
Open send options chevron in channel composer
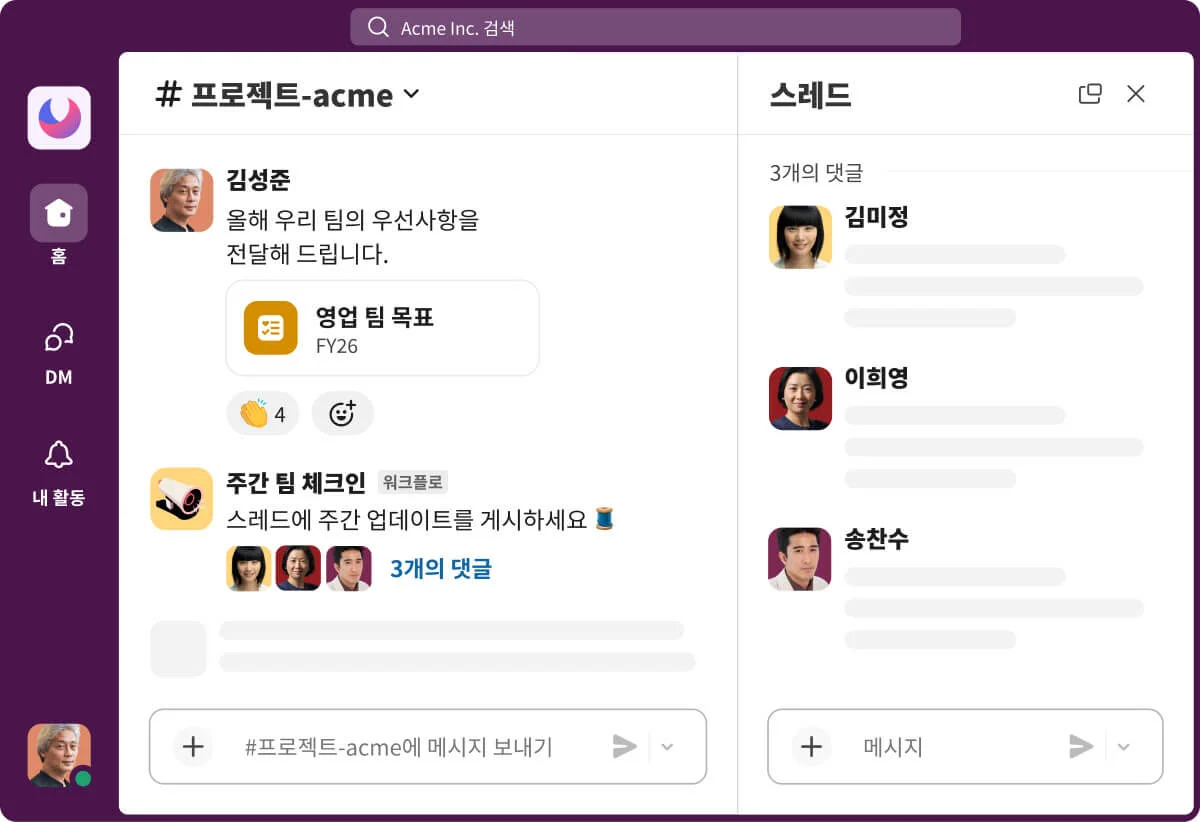pyautogui.click(x=668, y=747)
